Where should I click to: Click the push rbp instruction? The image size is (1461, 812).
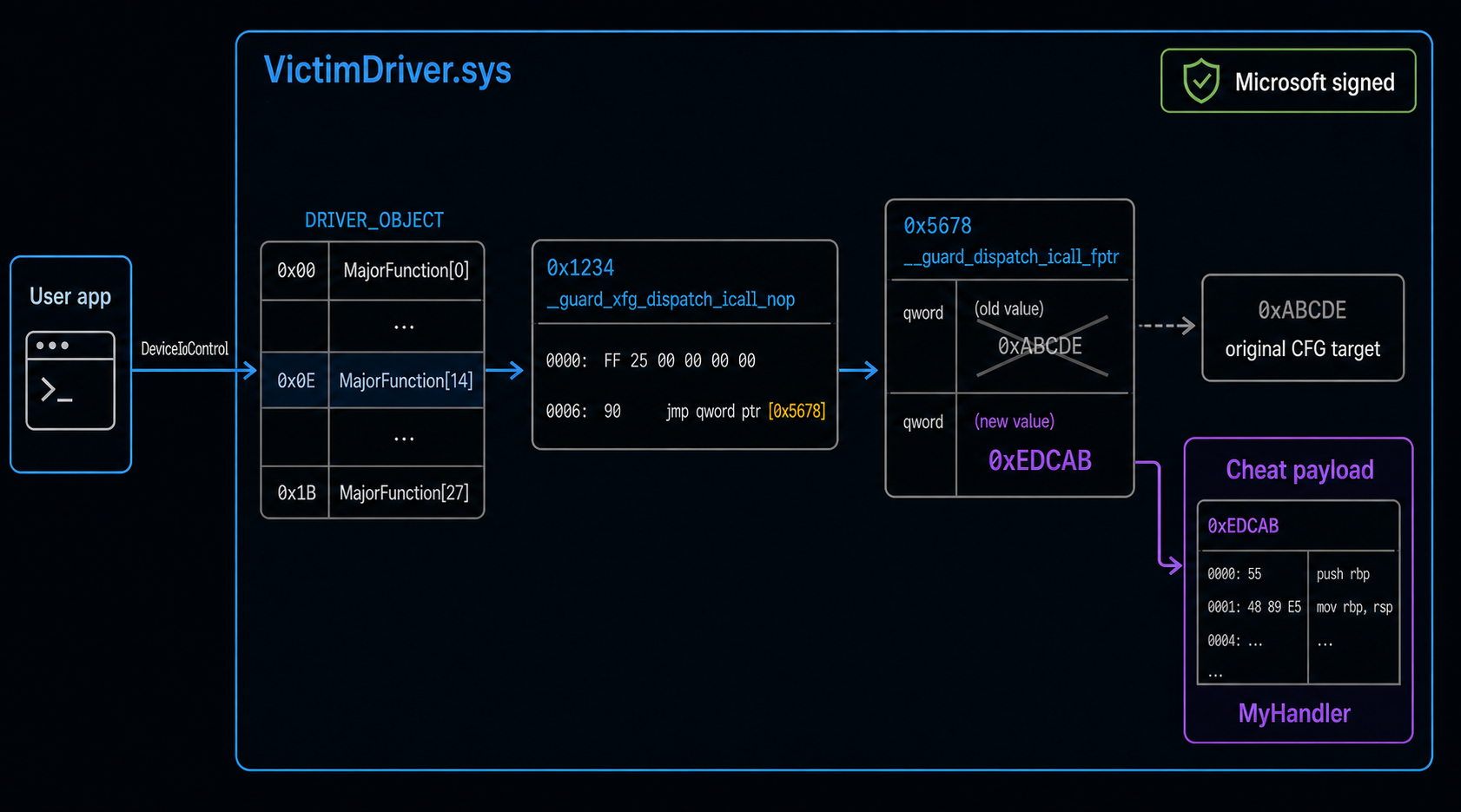pyautogui.click(x=1343, y=574)
